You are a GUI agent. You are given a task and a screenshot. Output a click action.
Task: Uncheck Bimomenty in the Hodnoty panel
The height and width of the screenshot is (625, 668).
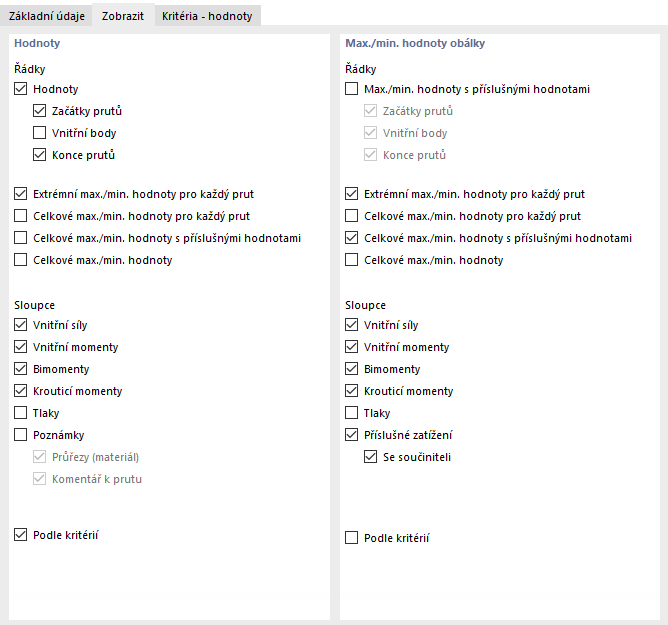[22, 369]
